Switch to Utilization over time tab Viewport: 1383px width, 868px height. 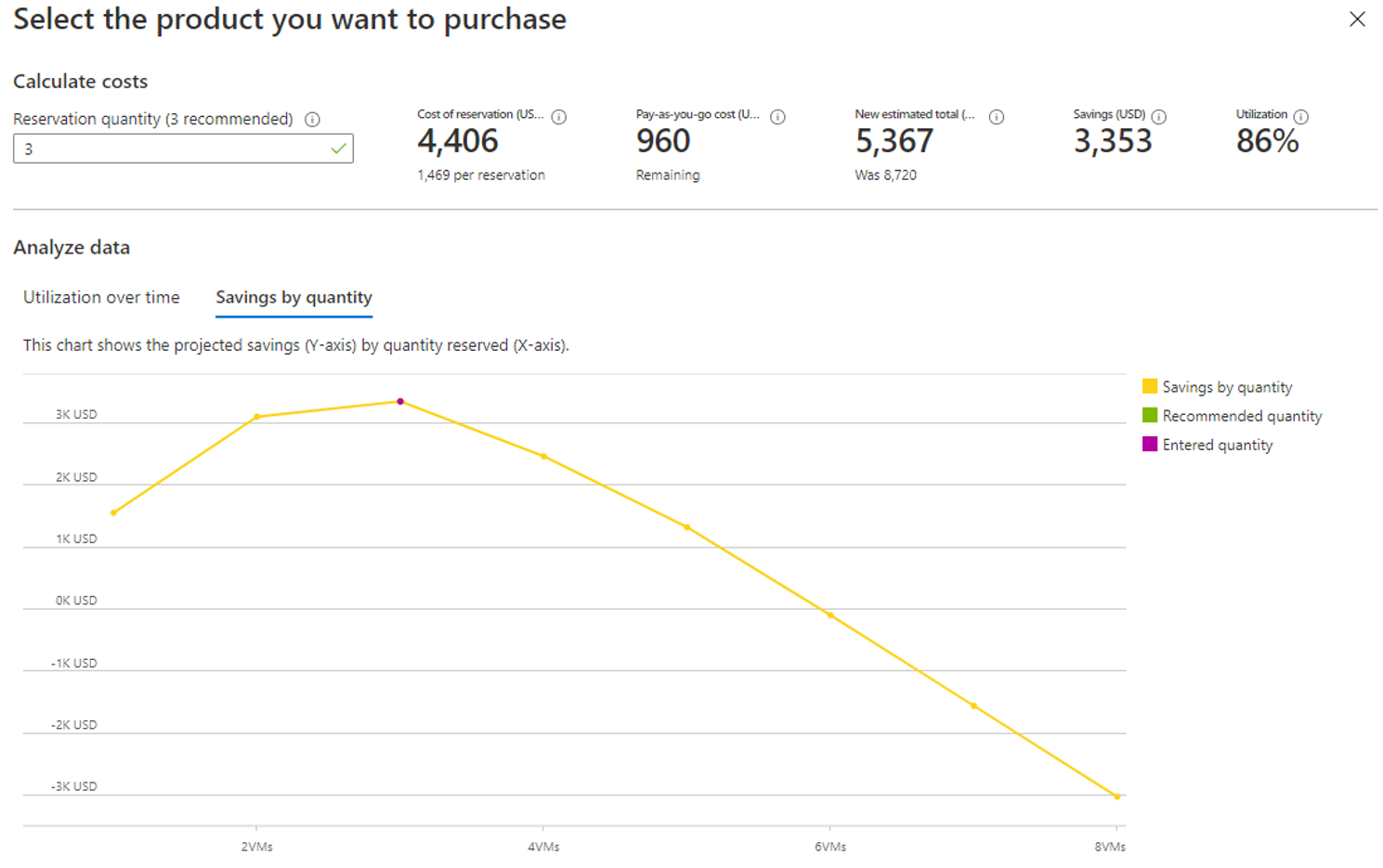click(101, 297)
